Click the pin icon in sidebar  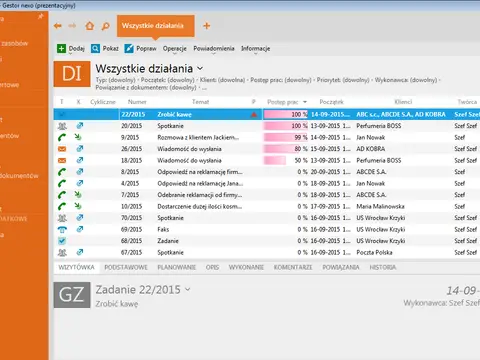tap(41, 16)
